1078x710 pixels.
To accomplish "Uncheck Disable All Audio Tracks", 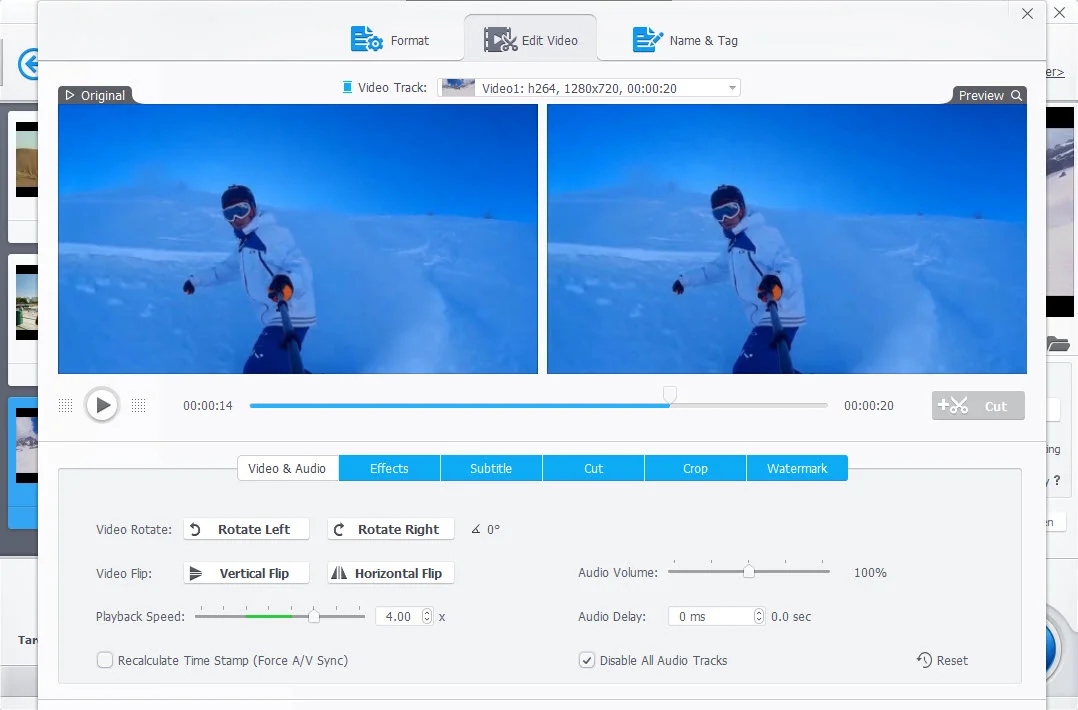I will tap(586, 660).
